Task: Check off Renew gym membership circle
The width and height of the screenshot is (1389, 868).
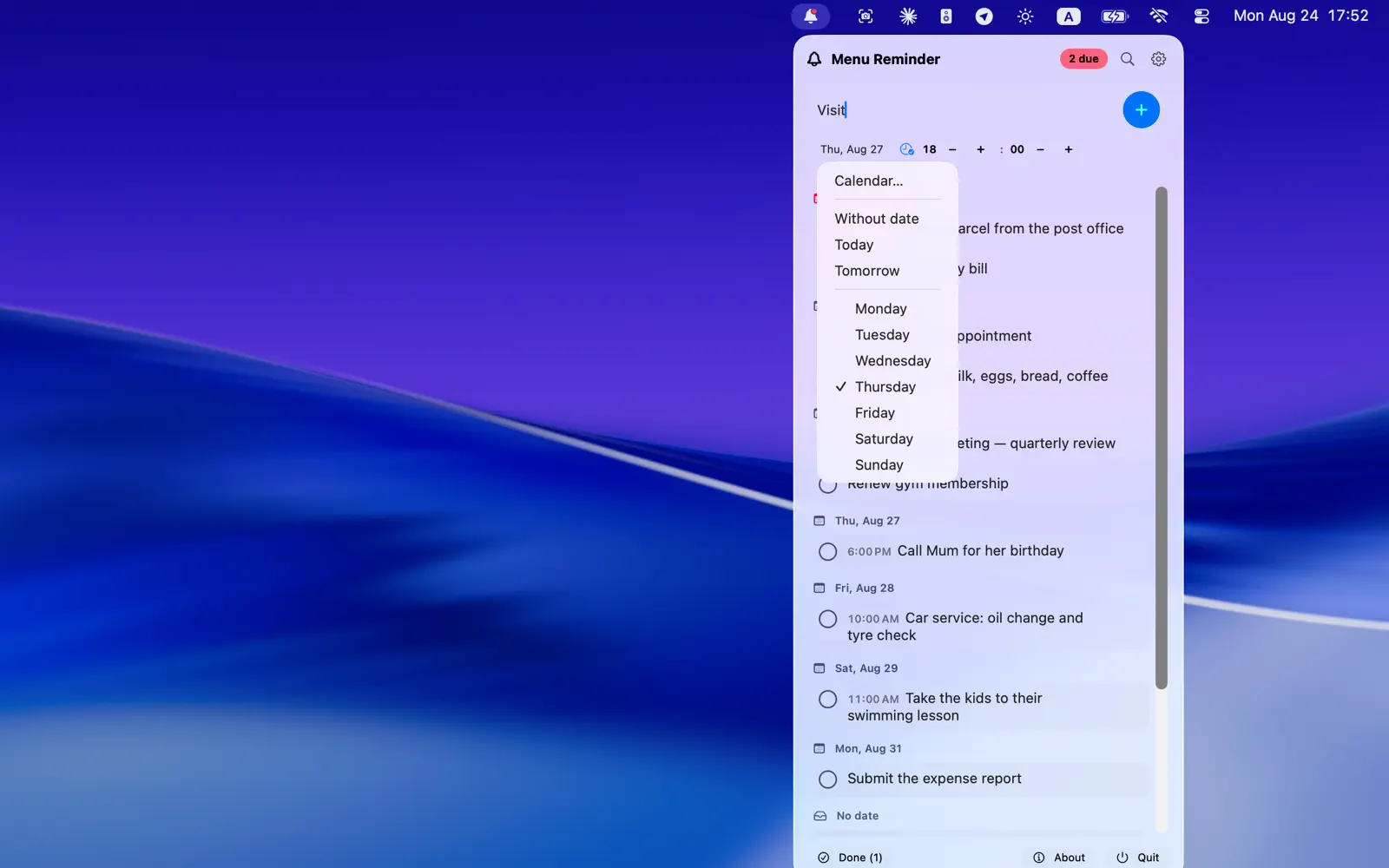Action: click(x=828, y=484)
